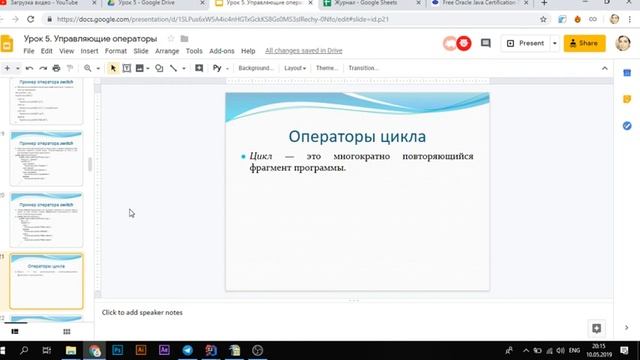Screen dimensions: 640x360
Task: Open the Insert menu
Action: [x=89, y=51]
